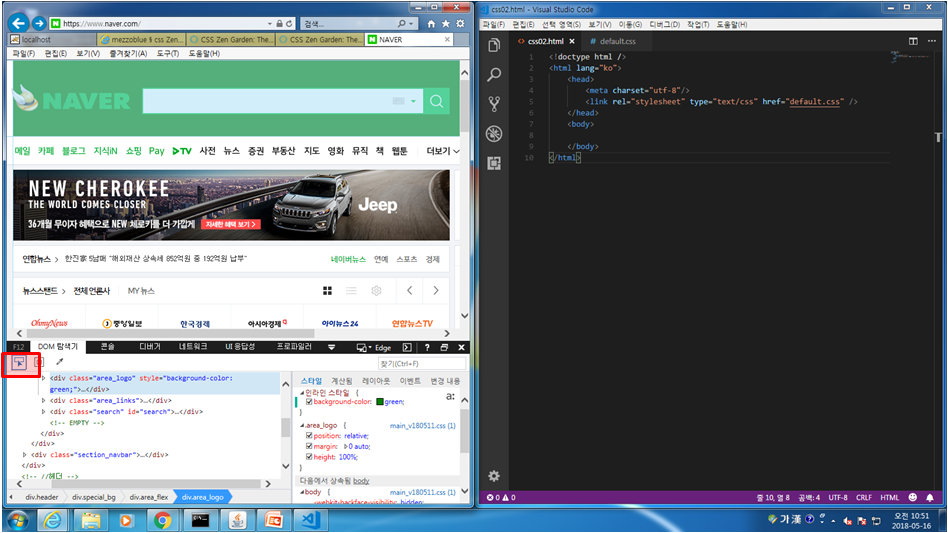The image size is (948, 533).
Task: Open the 콘솔 tab in F12 tools
Action: (107, 347)
